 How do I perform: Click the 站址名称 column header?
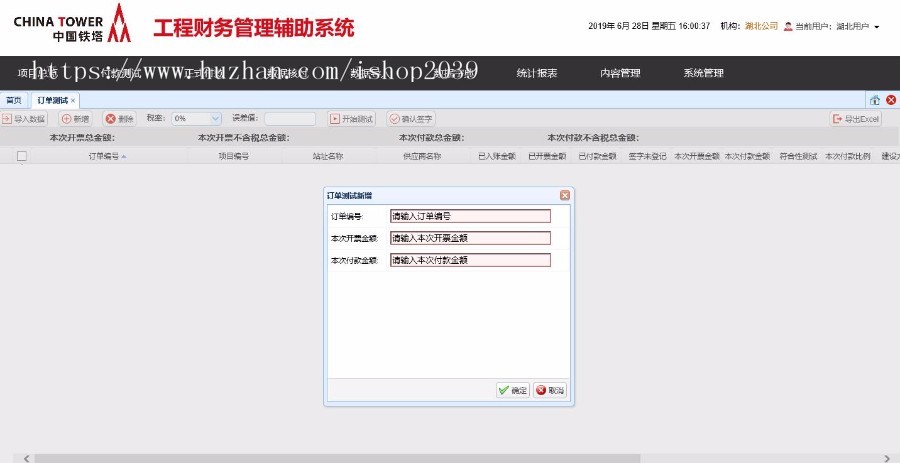328,156
